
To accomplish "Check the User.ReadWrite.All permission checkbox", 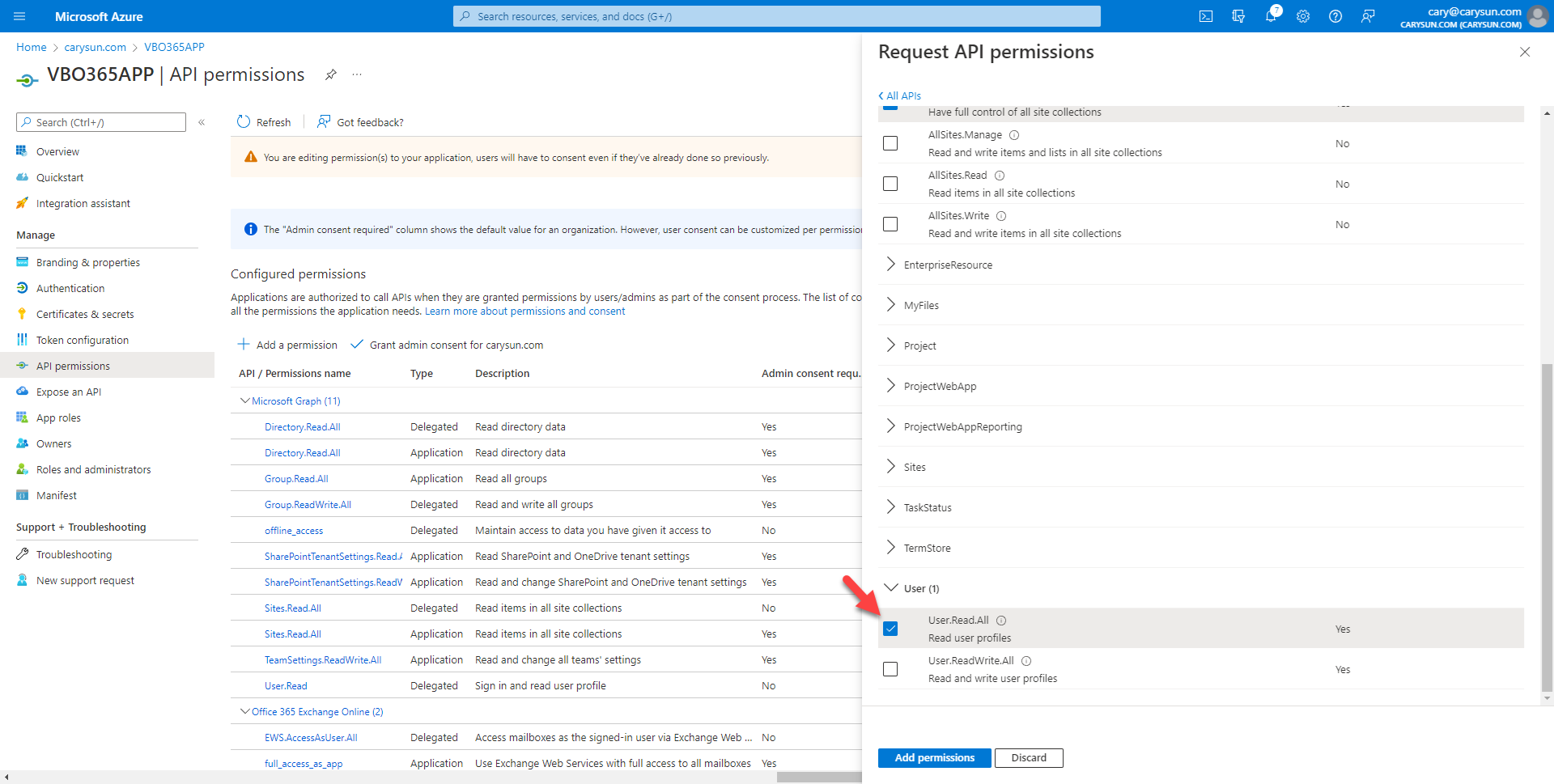I will 890,669.
